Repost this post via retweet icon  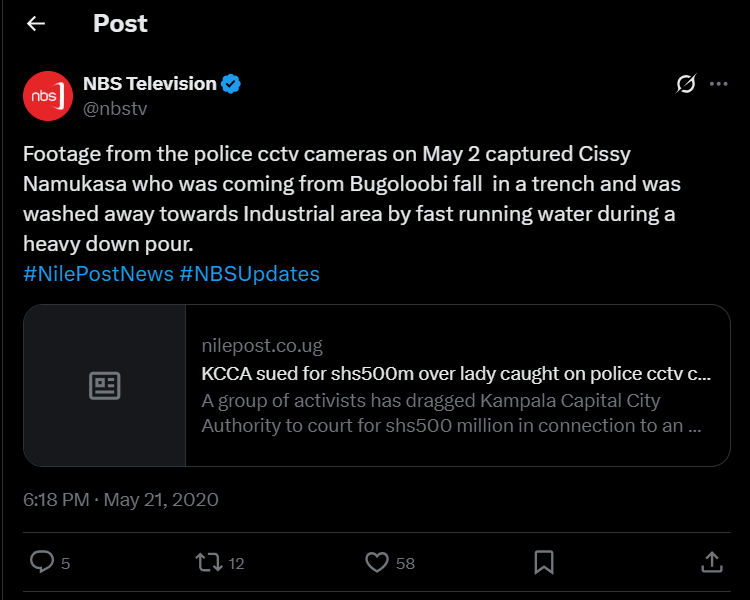[x=208, y=562]
